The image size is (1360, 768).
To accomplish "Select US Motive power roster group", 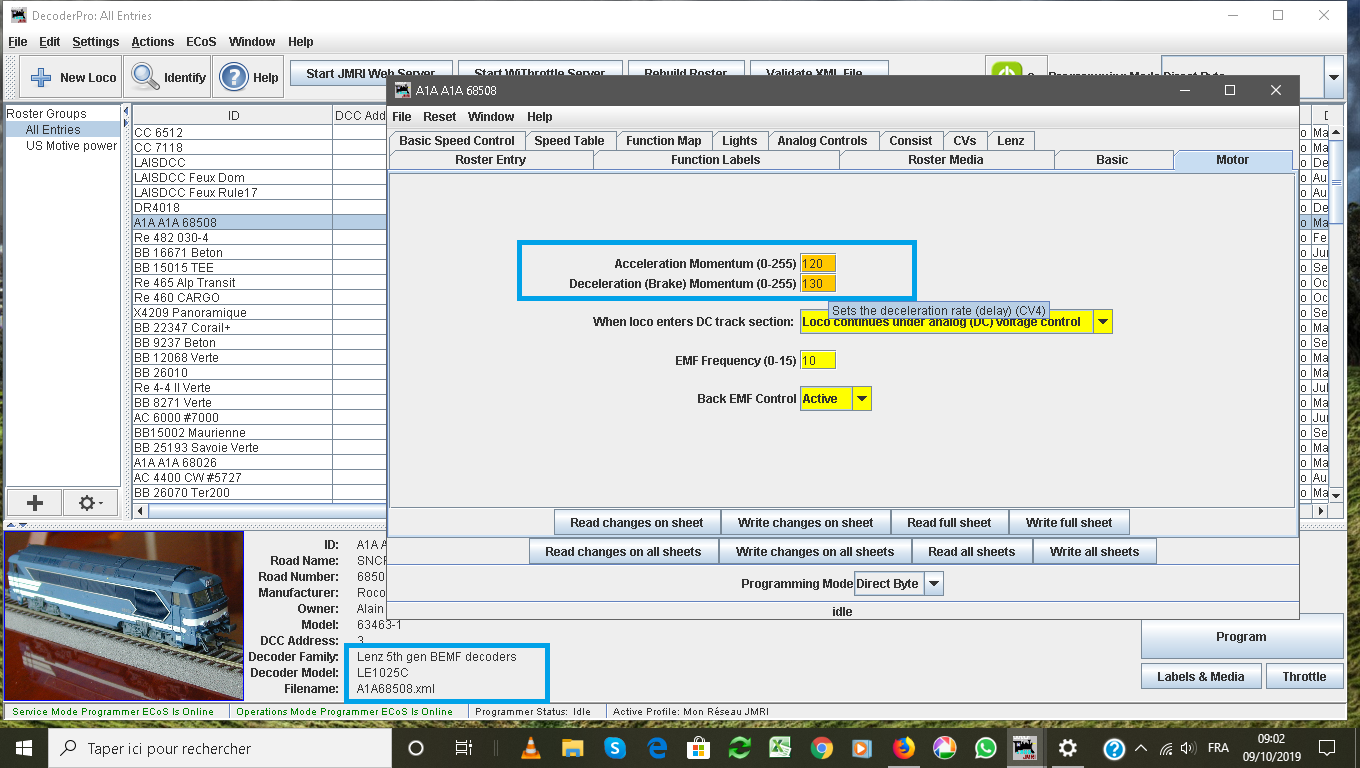I will [71, 146].
